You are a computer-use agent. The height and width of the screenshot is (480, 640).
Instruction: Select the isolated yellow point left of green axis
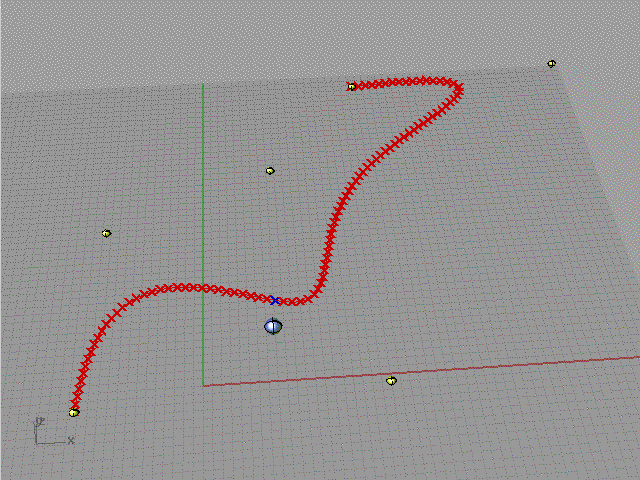point(107,233)
